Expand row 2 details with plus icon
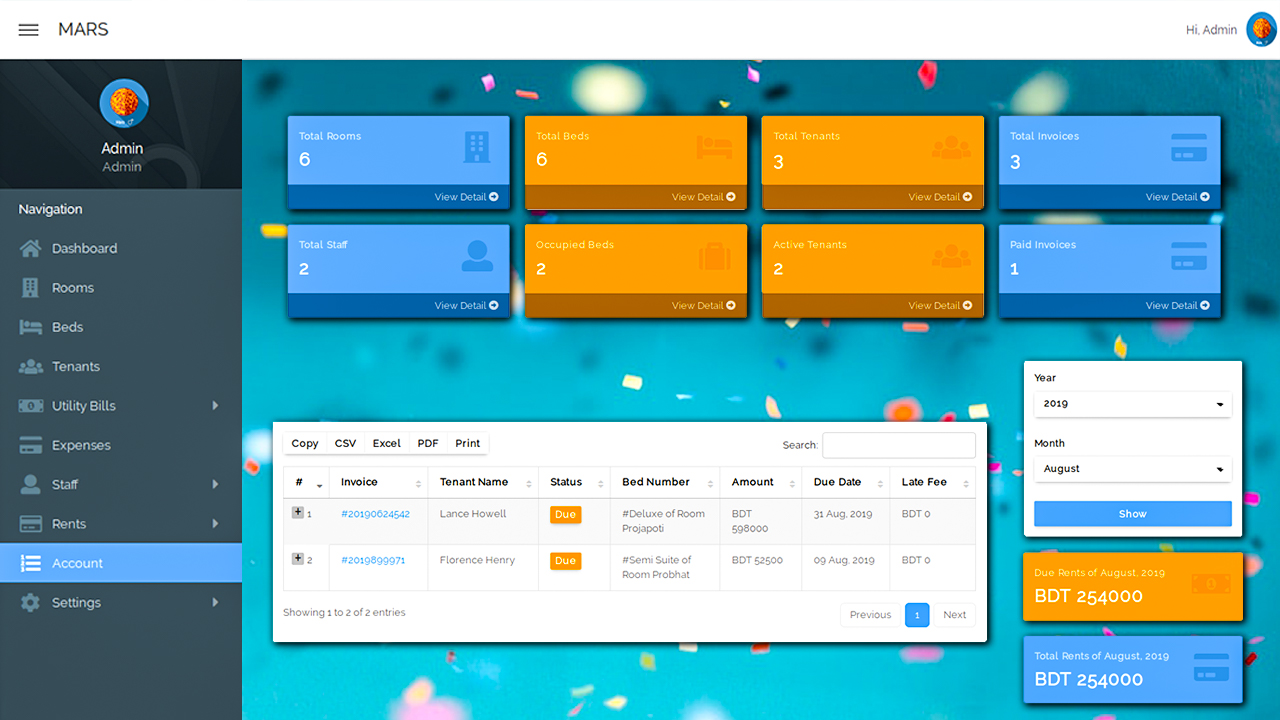Image resolution: width=1280 pixels, height=720 pixels. [x=298, y=559]
